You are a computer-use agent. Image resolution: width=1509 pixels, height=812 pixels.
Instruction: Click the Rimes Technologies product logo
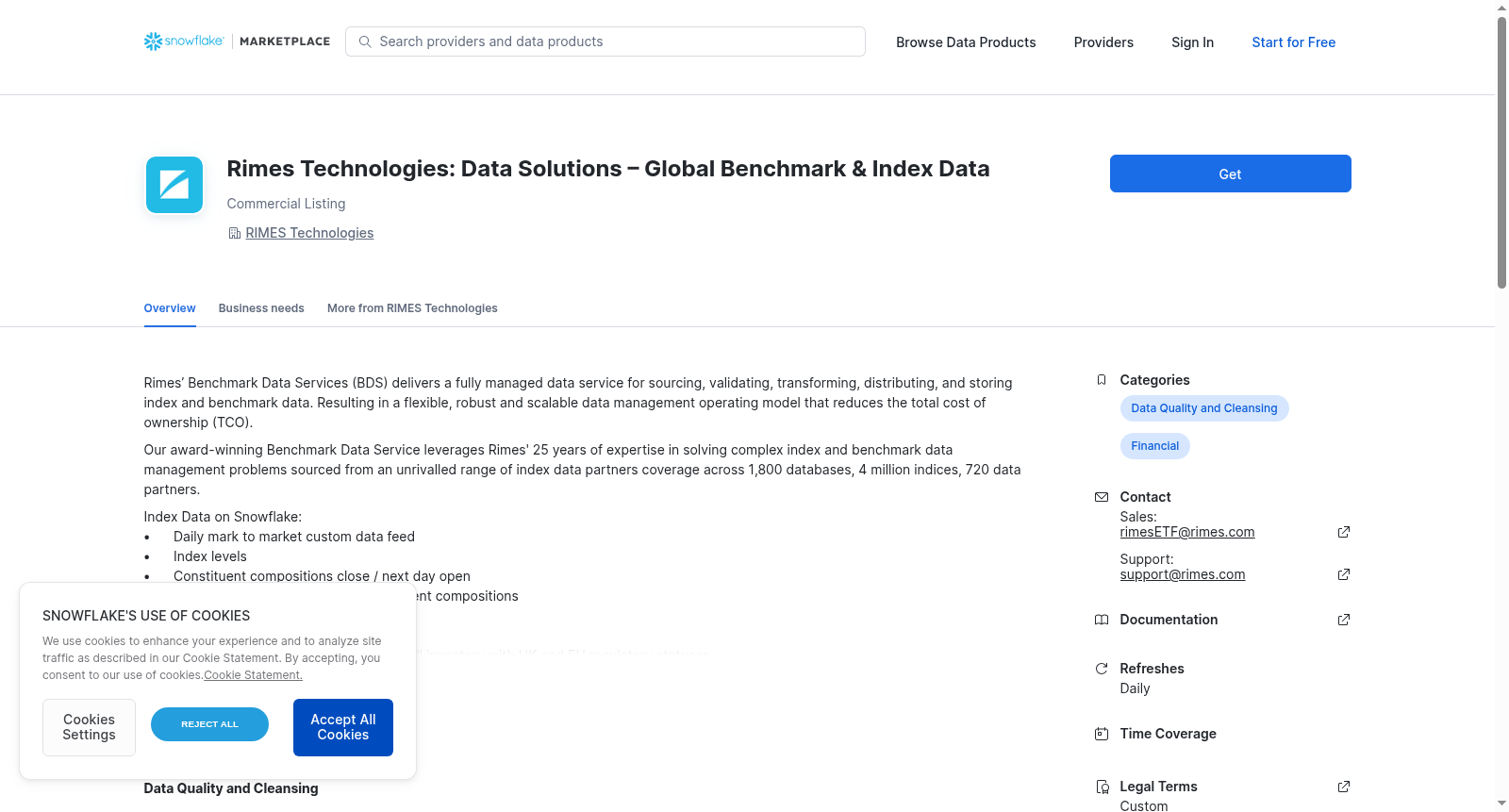[174, 185]
